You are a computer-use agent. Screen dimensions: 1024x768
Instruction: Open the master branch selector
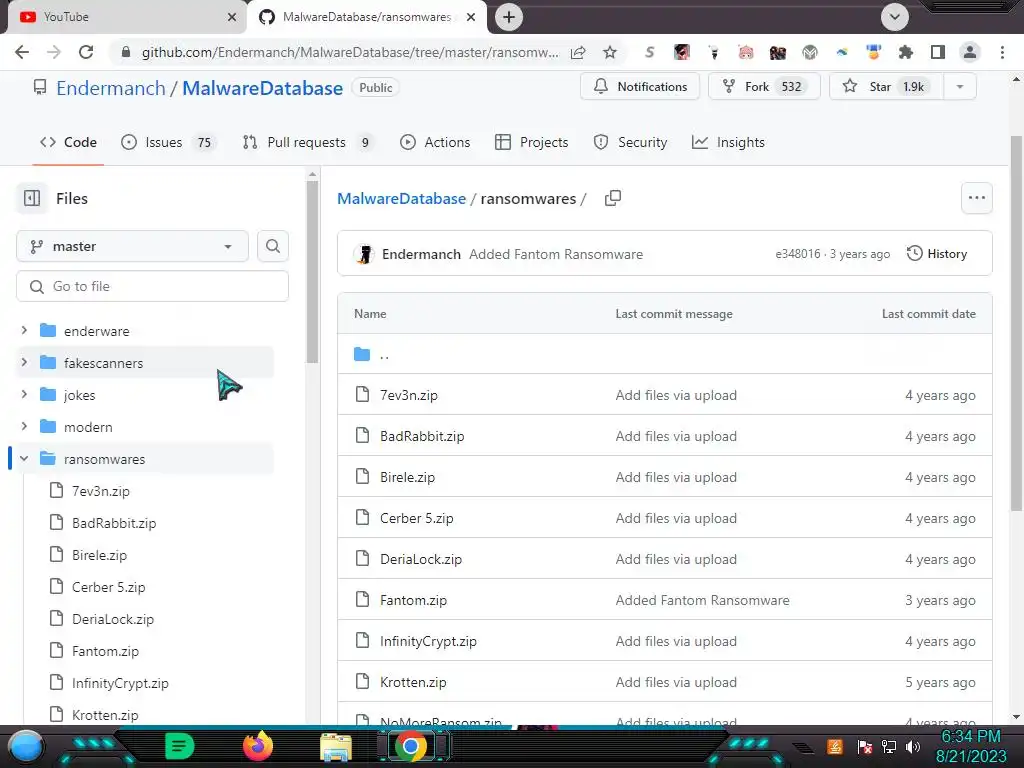(x=133, y=246)
